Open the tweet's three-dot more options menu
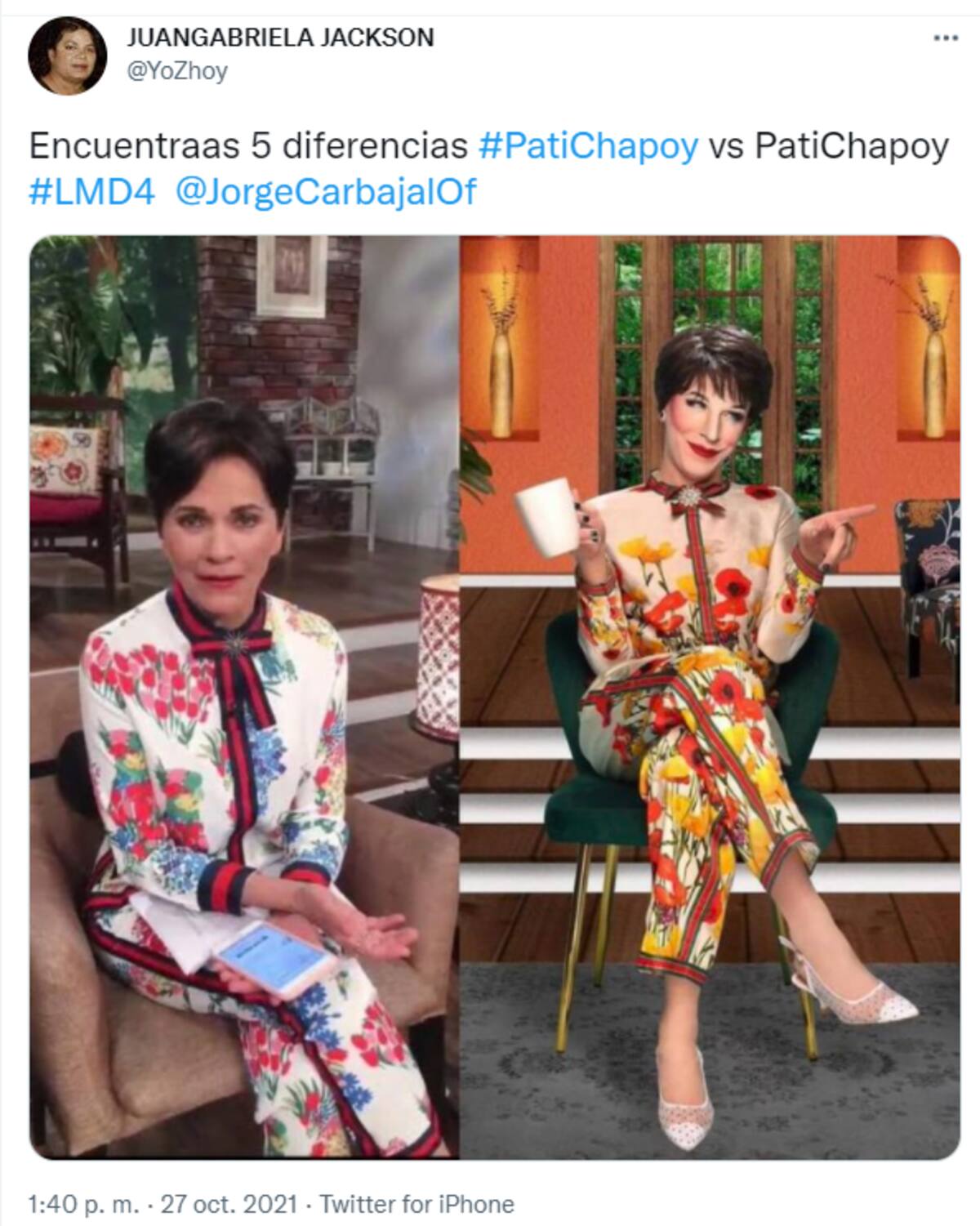This screenshot has height=1226, width=980. pos(945,38)
